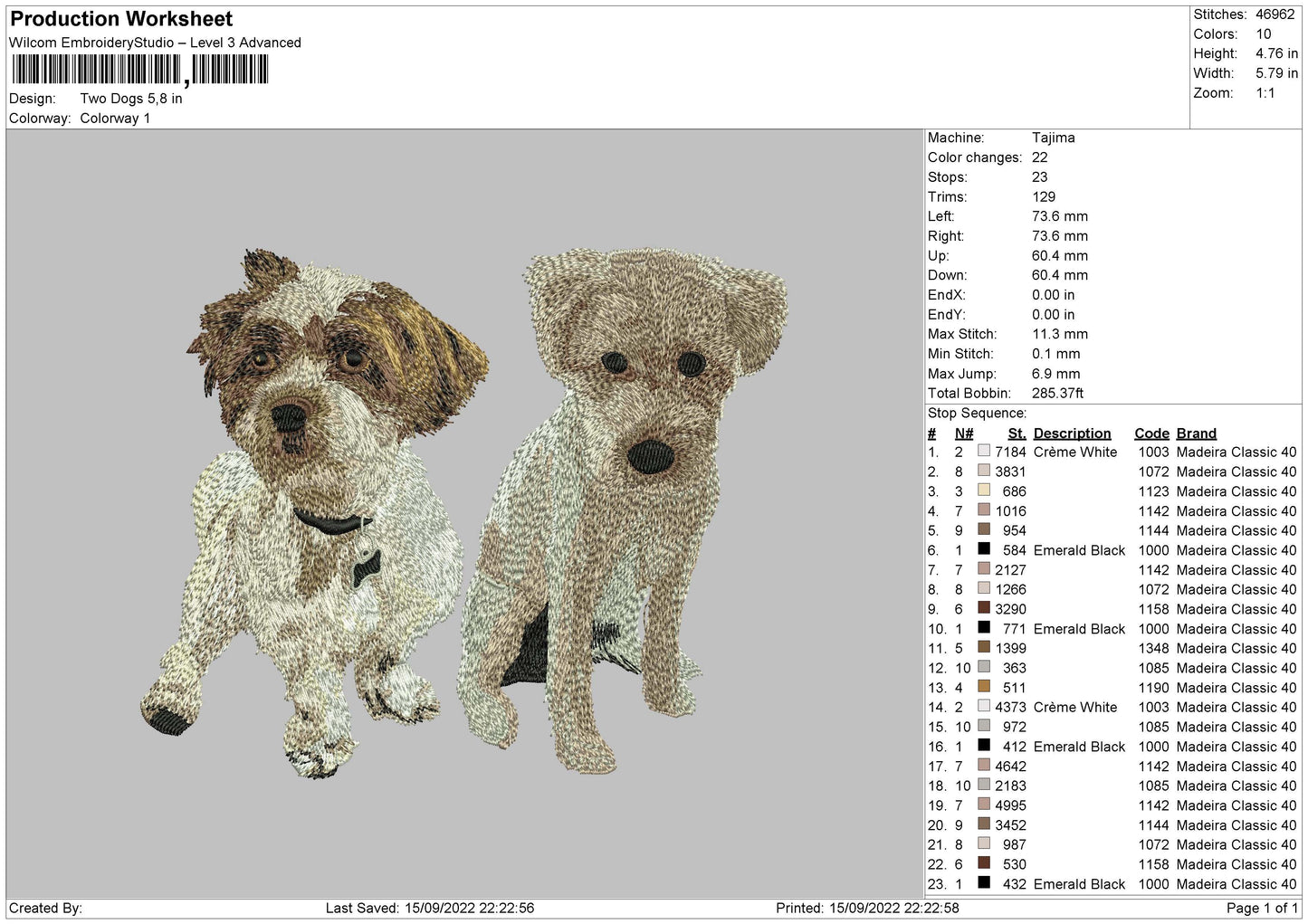Click the height value '4.76 in'
The height and width of the screenshot is (924, 1308).
tap(1276, 53)
